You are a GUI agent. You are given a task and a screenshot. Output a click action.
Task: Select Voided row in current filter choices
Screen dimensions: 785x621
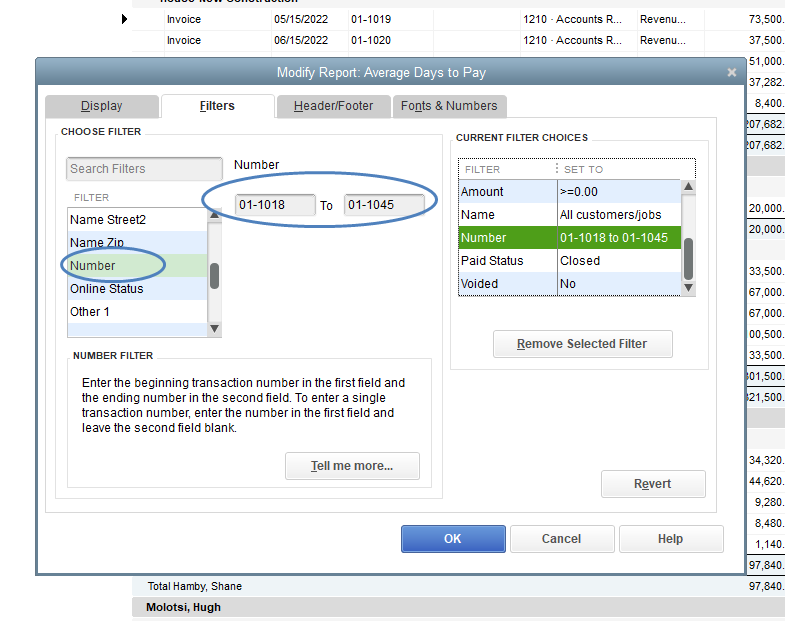(570, 284)
